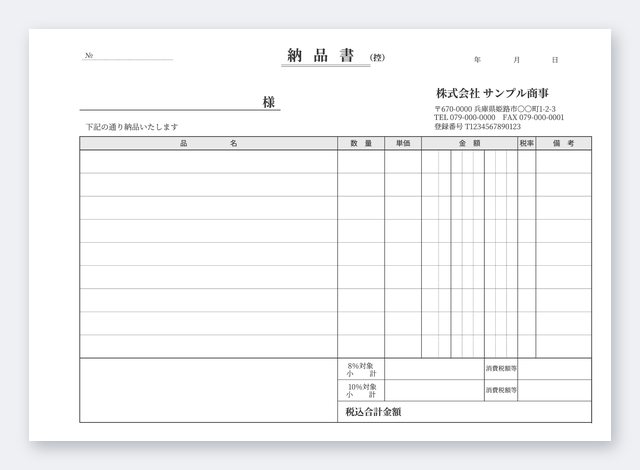Click the 税込合計金額 total field
640x470 pixels.
coord(464,412)
